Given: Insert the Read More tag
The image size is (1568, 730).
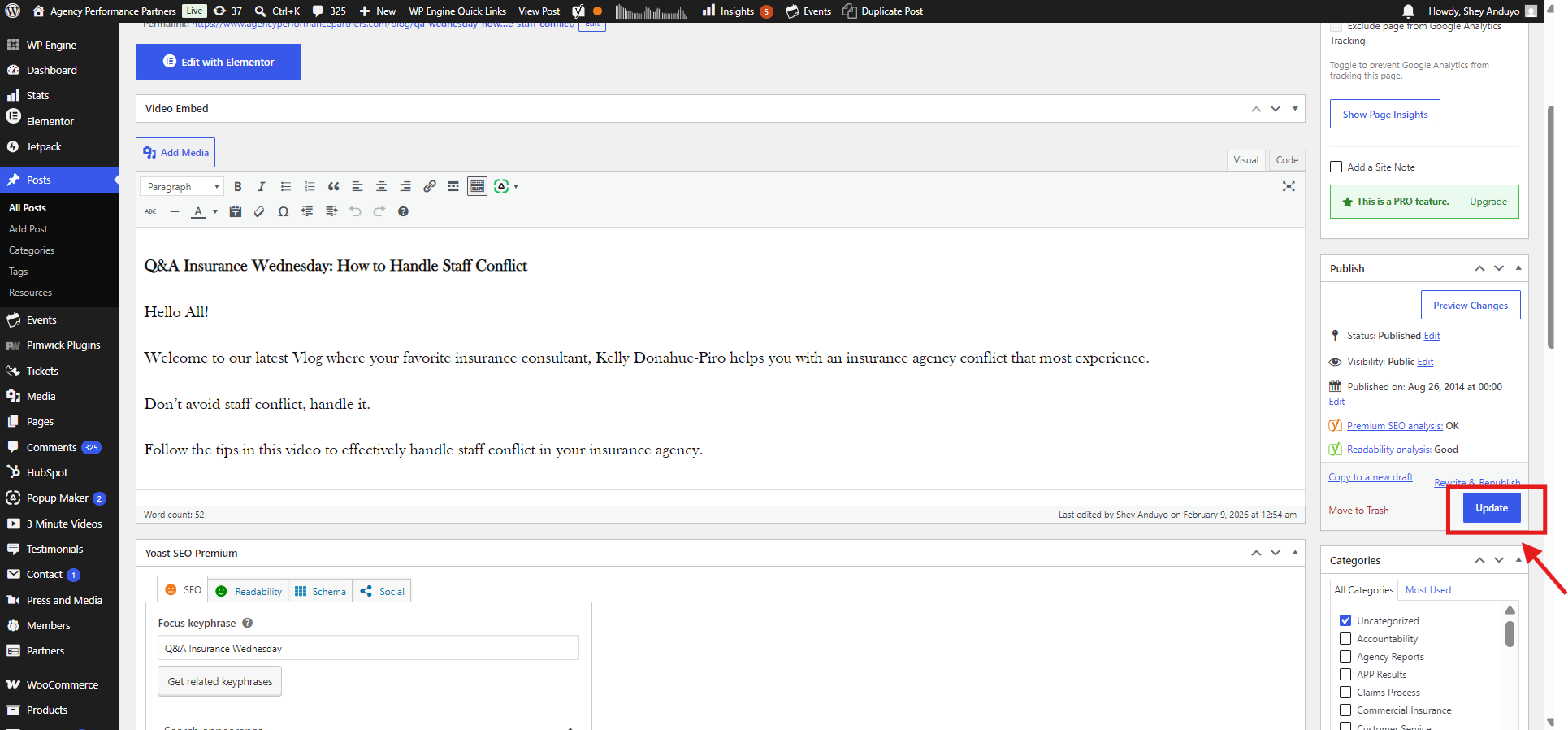Looking at the screenshot, I should (453, 187).
